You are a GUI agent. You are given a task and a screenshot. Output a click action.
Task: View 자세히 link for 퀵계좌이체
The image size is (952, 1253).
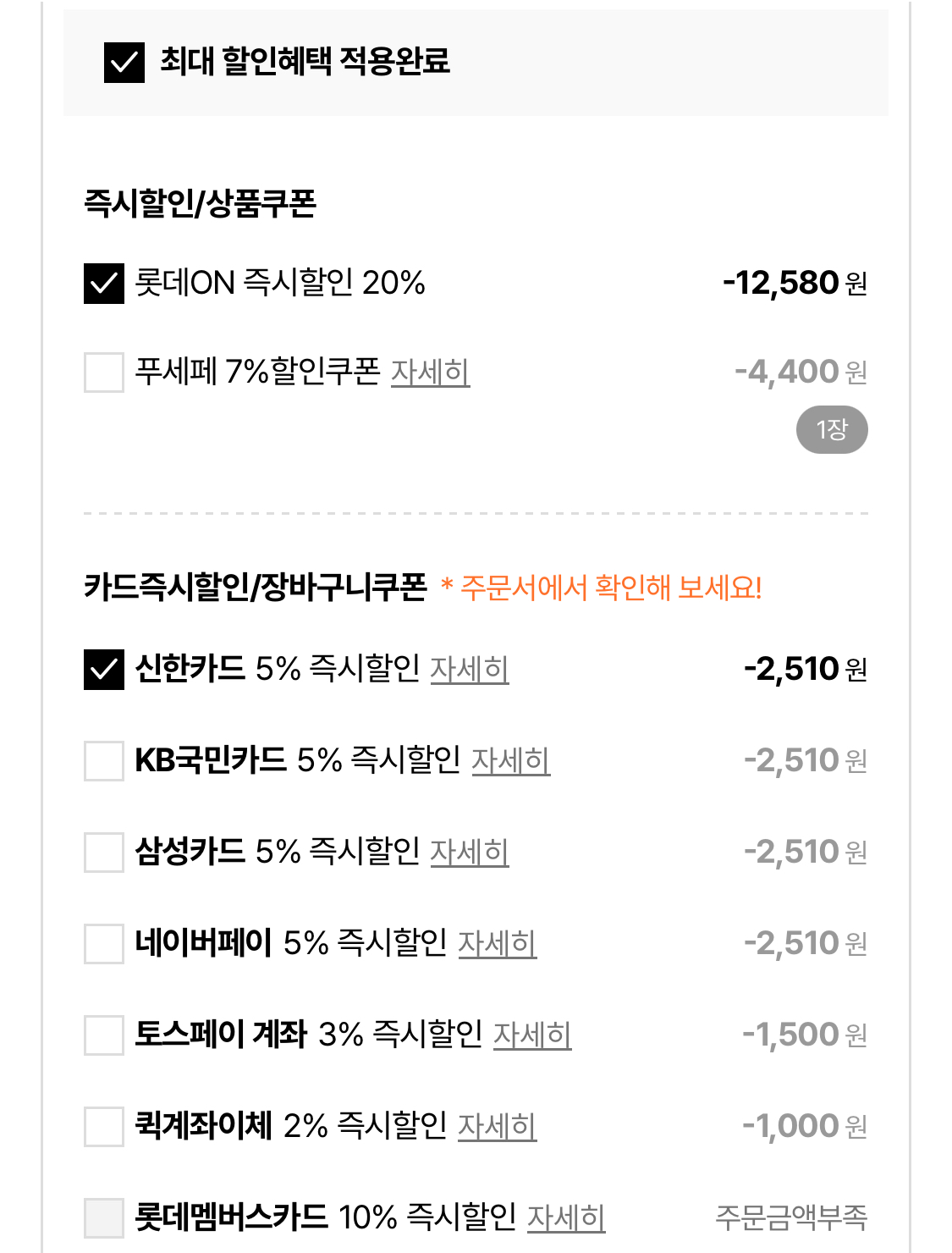pyautogui.click(x=498, y=1127)
